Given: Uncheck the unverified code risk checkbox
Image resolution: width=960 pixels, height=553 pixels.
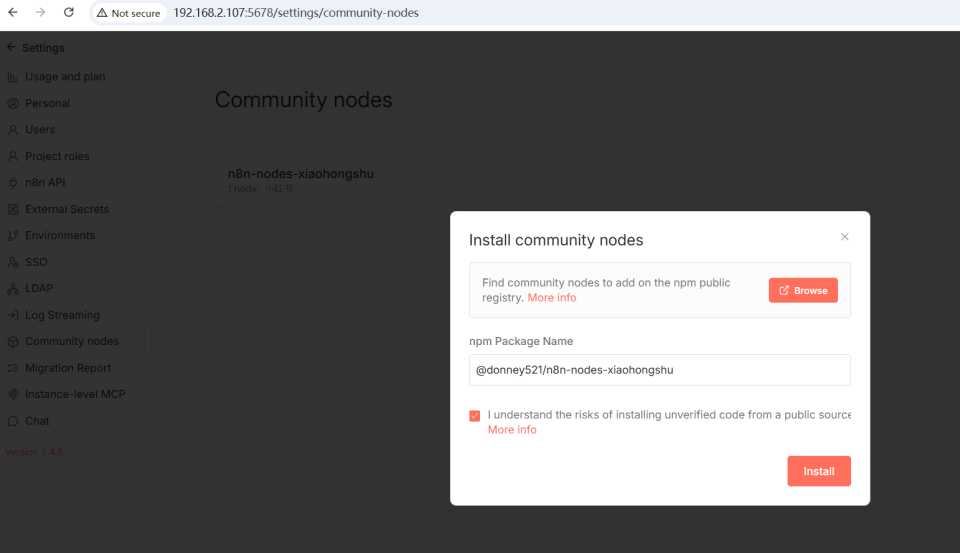Looking at the screenshot, I should [x=475, y=416].
